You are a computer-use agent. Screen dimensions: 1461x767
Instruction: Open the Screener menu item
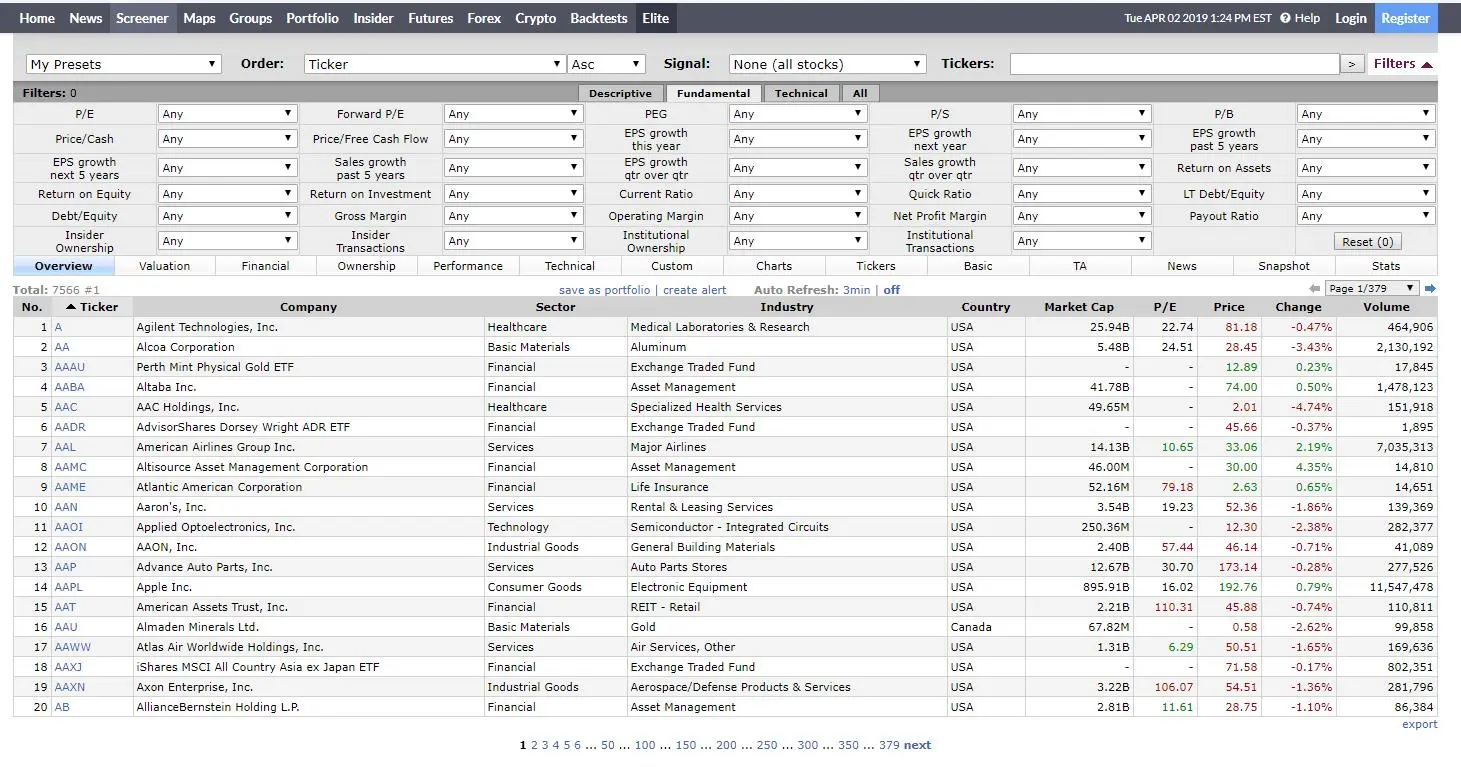point(142,18)
